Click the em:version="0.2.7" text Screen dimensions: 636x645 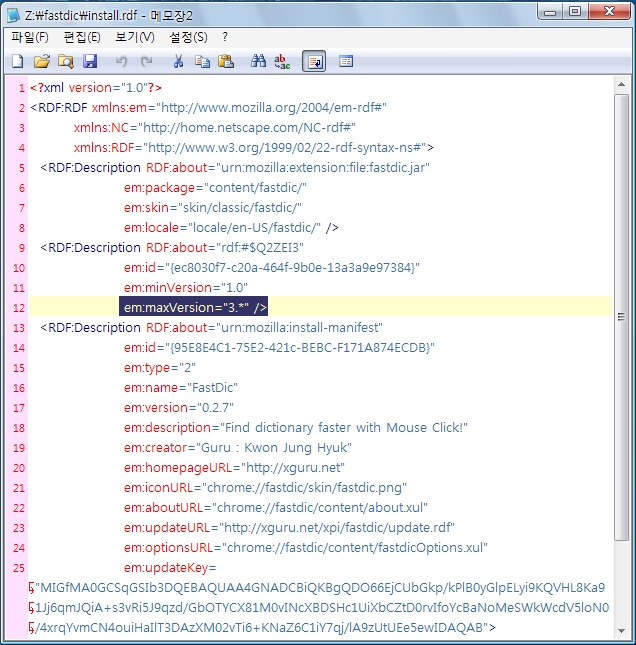point(179,408)
